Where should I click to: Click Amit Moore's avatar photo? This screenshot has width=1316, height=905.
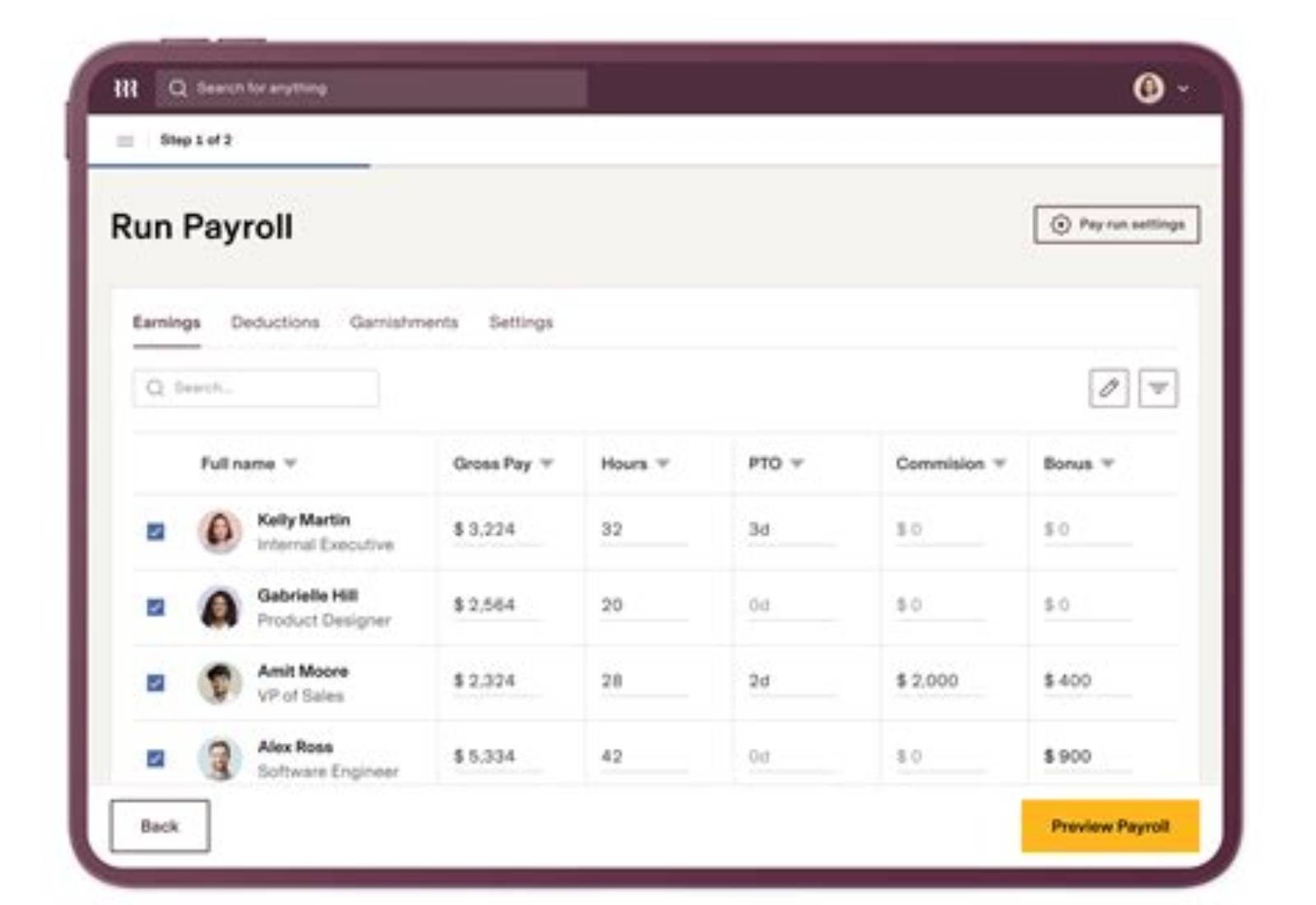pos(220,683)
